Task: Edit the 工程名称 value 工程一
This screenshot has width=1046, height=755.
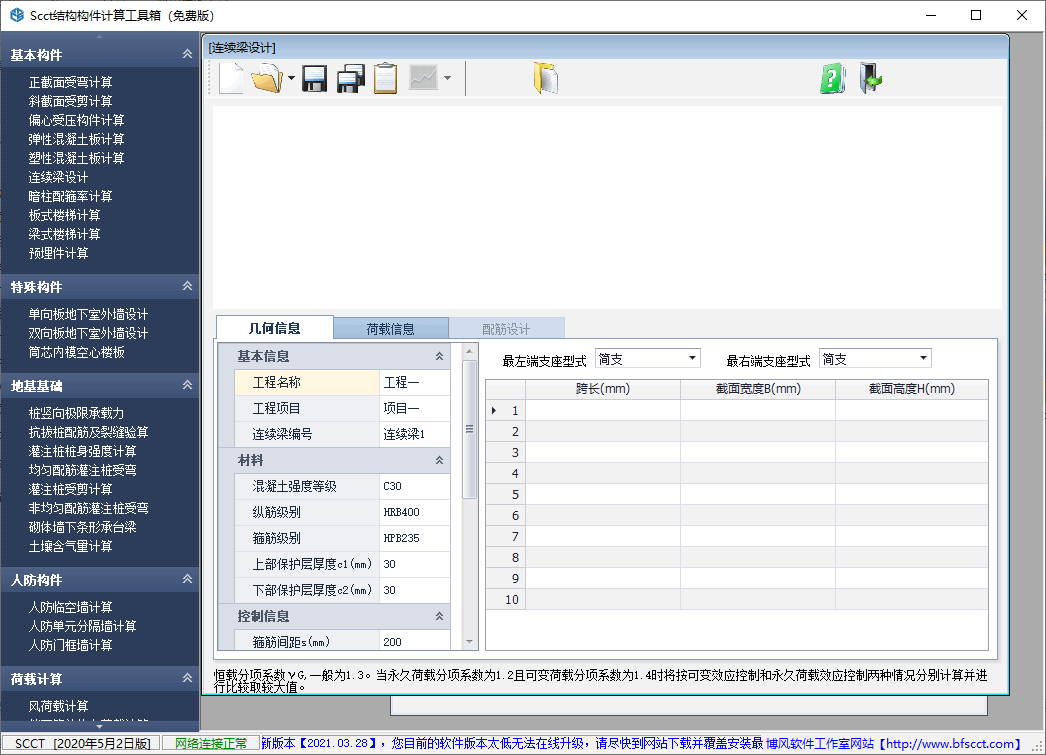Action: coord(414,382)
